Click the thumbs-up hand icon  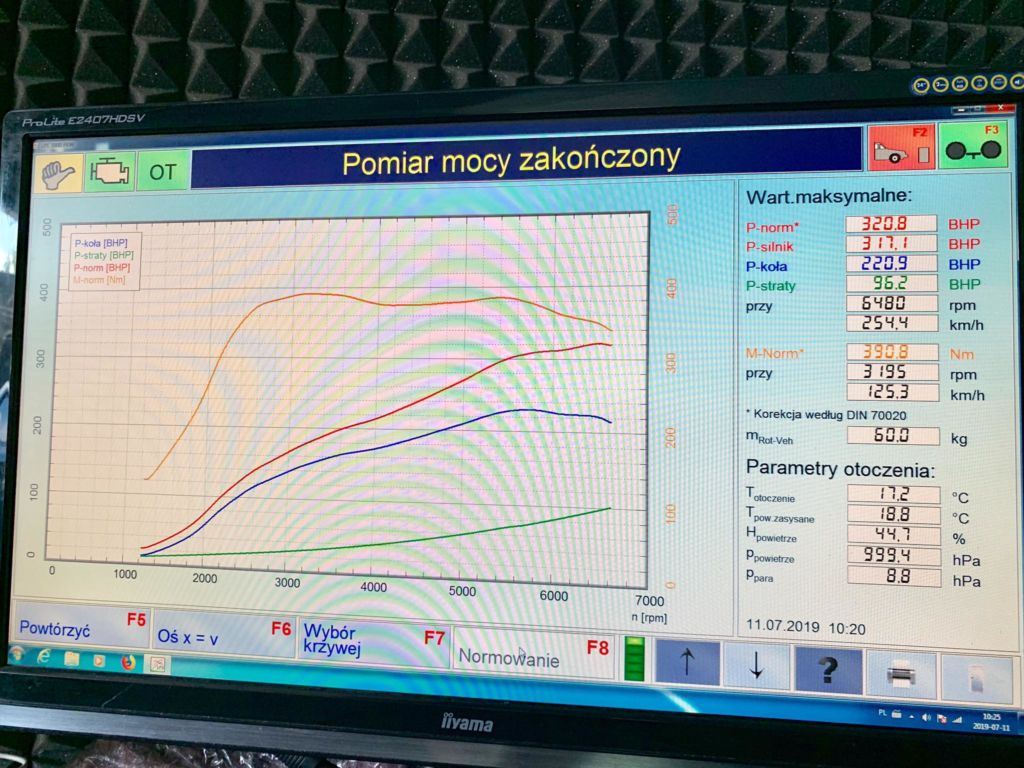57,172
